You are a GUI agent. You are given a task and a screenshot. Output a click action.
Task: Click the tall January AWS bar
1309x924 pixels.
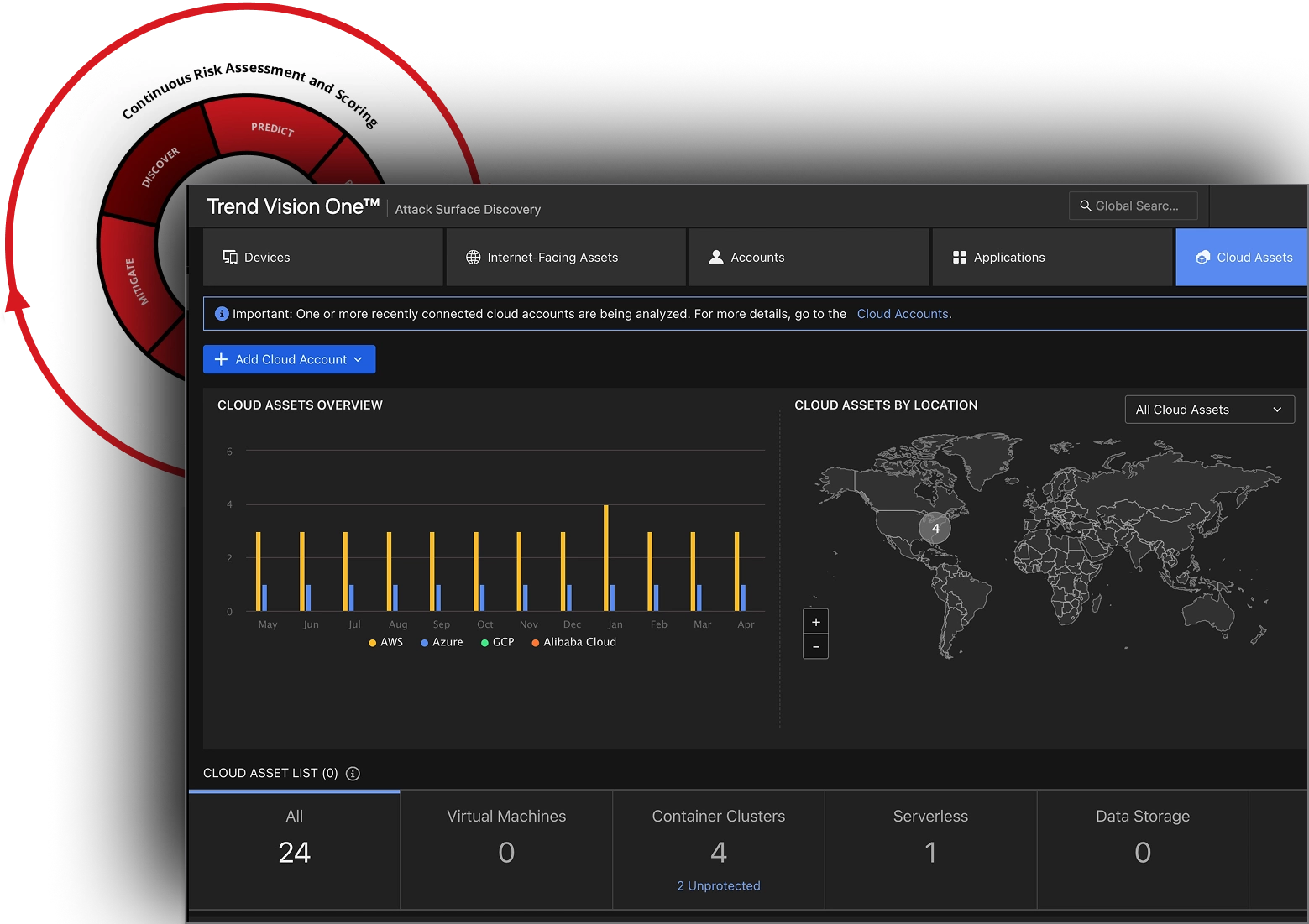606,558
